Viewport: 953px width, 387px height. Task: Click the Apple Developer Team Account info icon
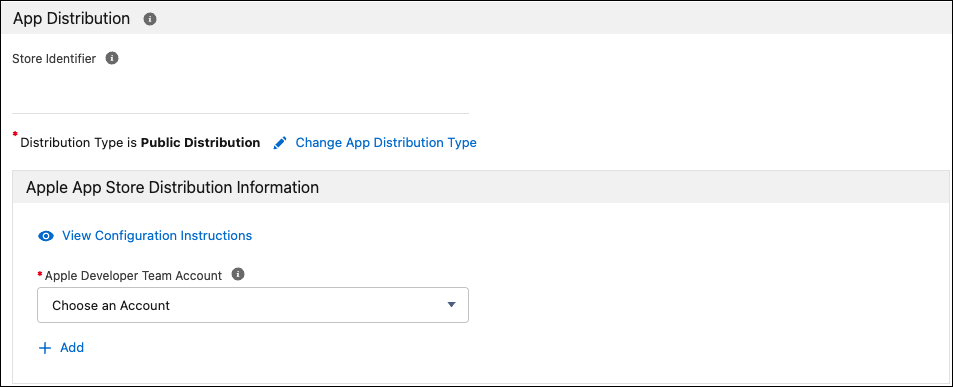click(x=239, y=274)
